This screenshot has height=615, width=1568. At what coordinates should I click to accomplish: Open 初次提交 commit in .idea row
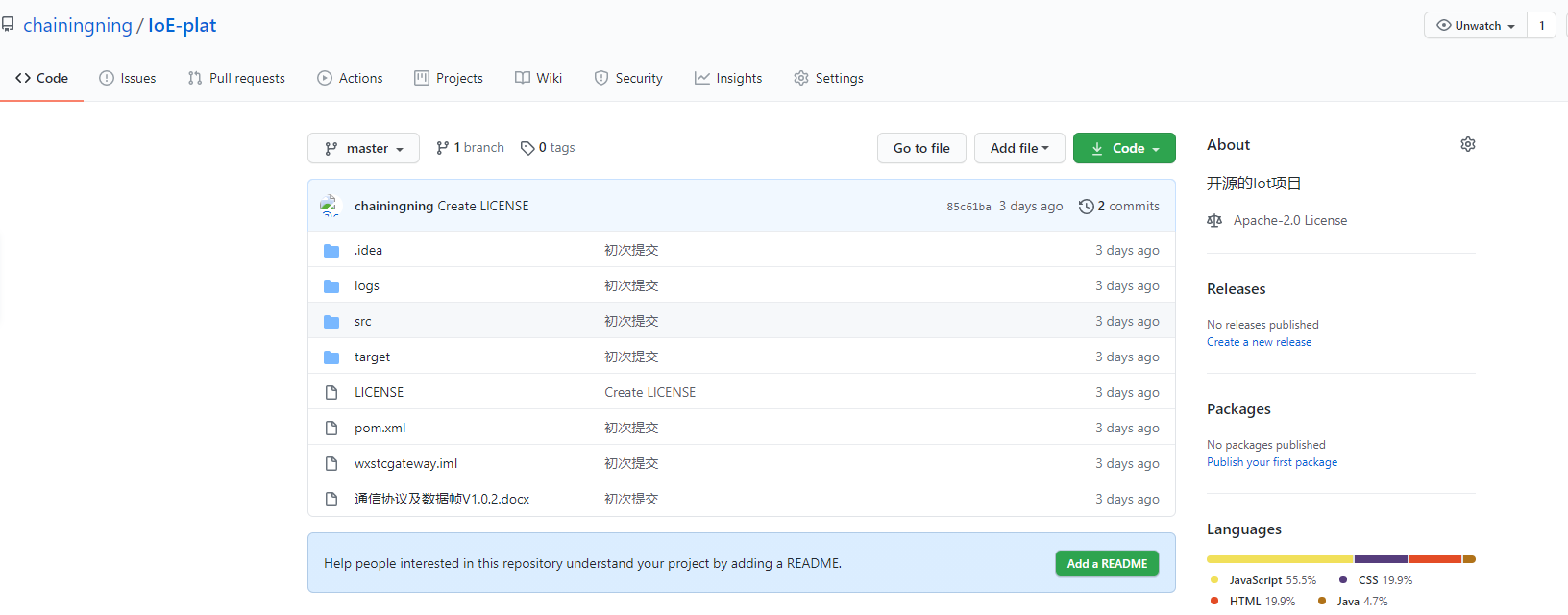click(x=631, y=250)
